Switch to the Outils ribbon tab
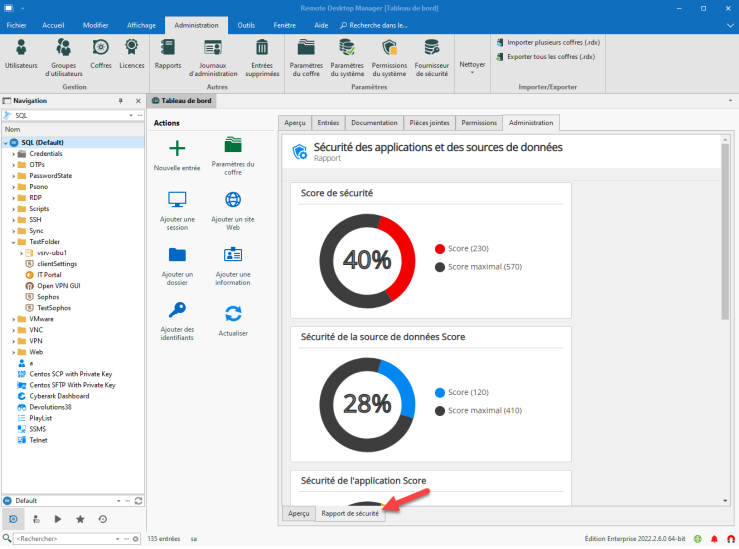Viewport: 739px width, 549px height. [x=245, y=25]
